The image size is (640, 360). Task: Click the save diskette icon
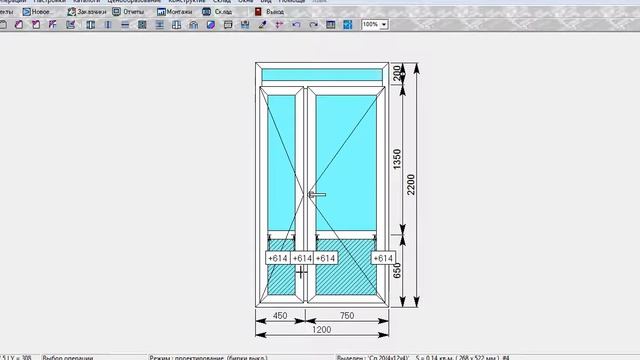[x=245, y=25]
